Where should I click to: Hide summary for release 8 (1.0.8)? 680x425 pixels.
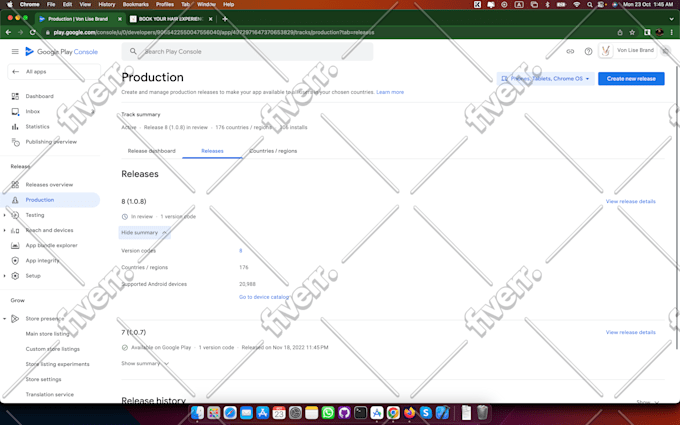coord(144,233)
